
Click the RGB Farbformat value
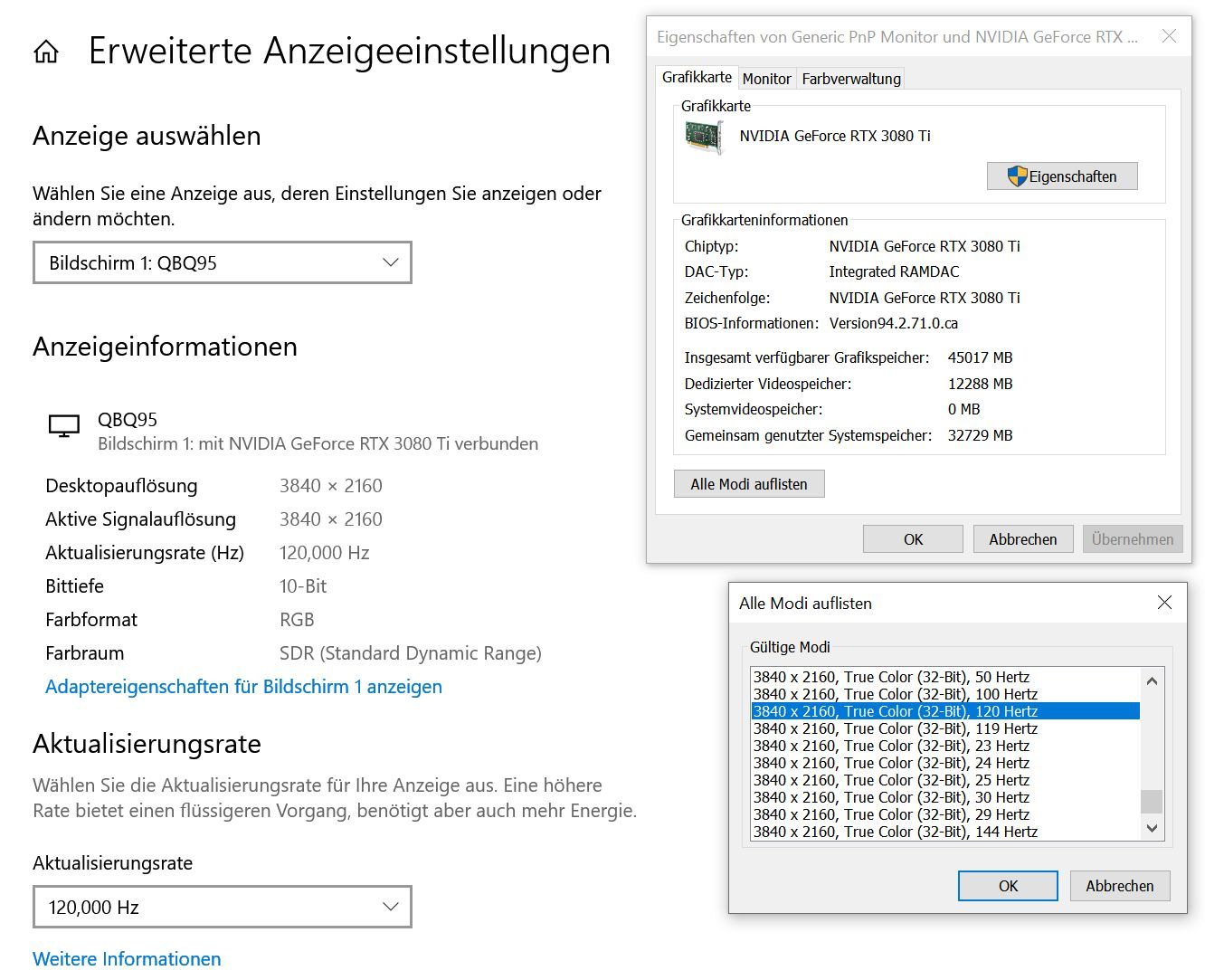click(x=297, y=620)
